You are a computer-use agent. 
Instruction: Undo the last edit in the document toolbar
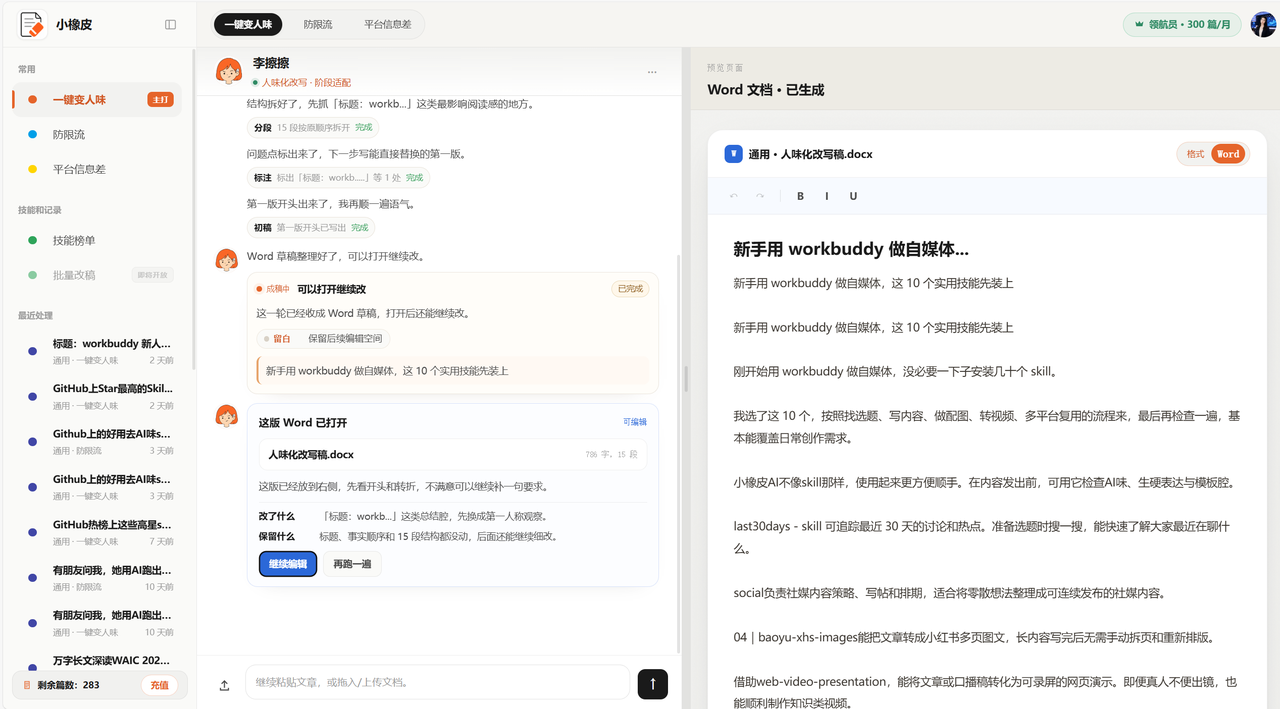pos(734,196)
